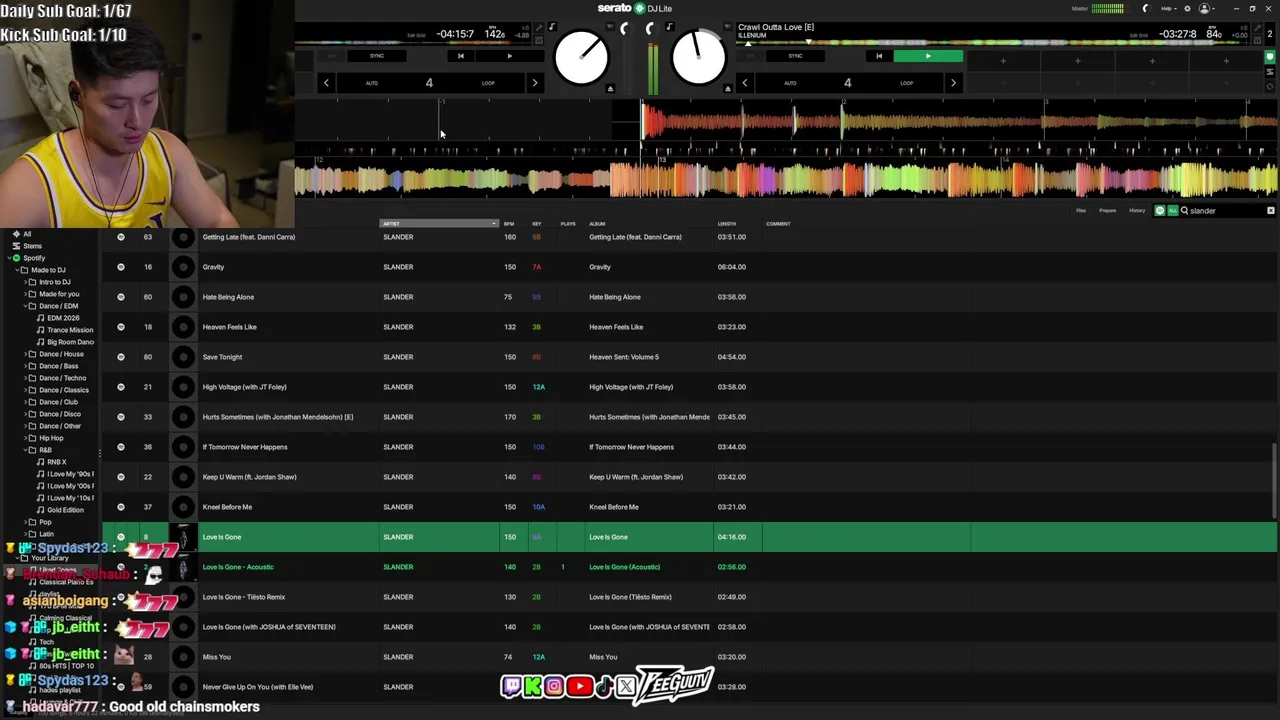Increase right deck loop size arrow

(x=952, y=83)
